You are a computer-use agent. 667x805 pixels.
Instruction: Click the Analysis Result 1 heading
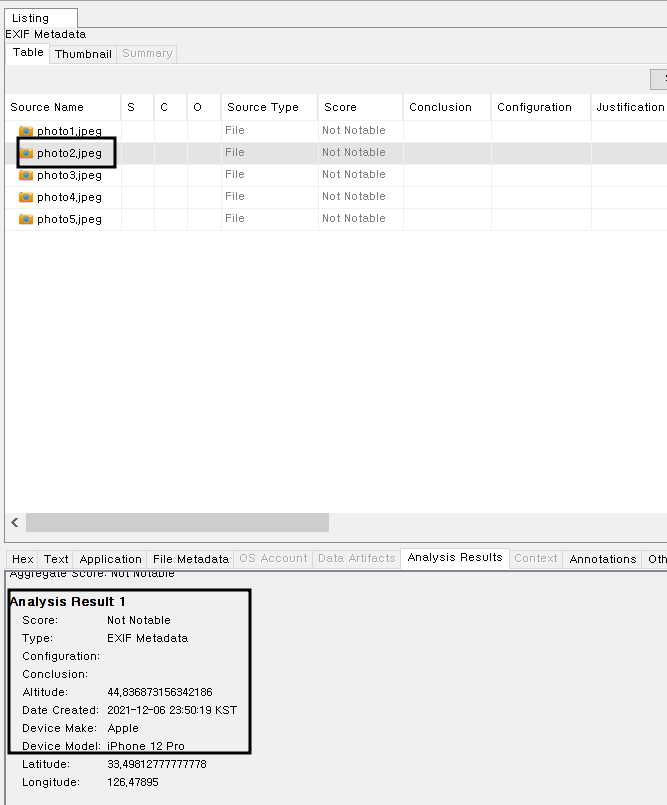point(67,602)
